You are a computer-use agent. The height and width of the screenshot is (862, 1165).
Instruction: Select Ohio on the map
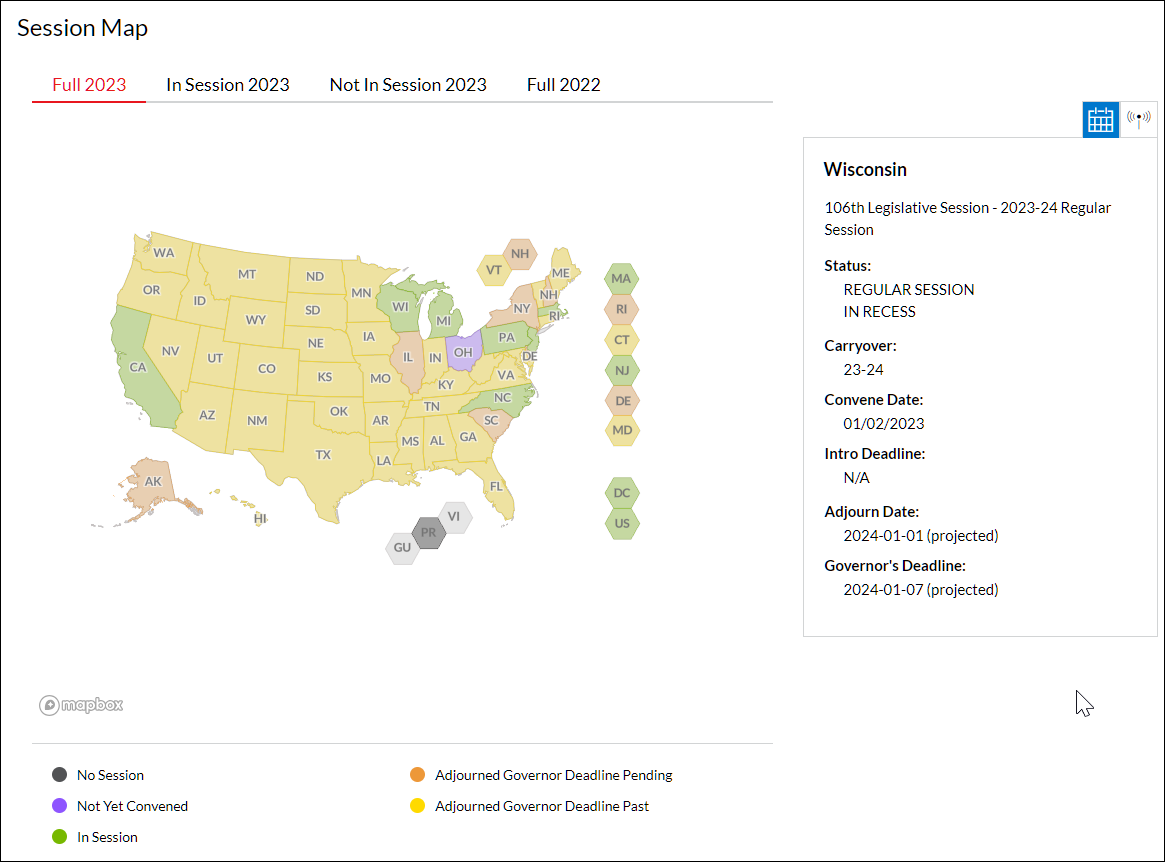pyautogui.click(x=463, y=352)
